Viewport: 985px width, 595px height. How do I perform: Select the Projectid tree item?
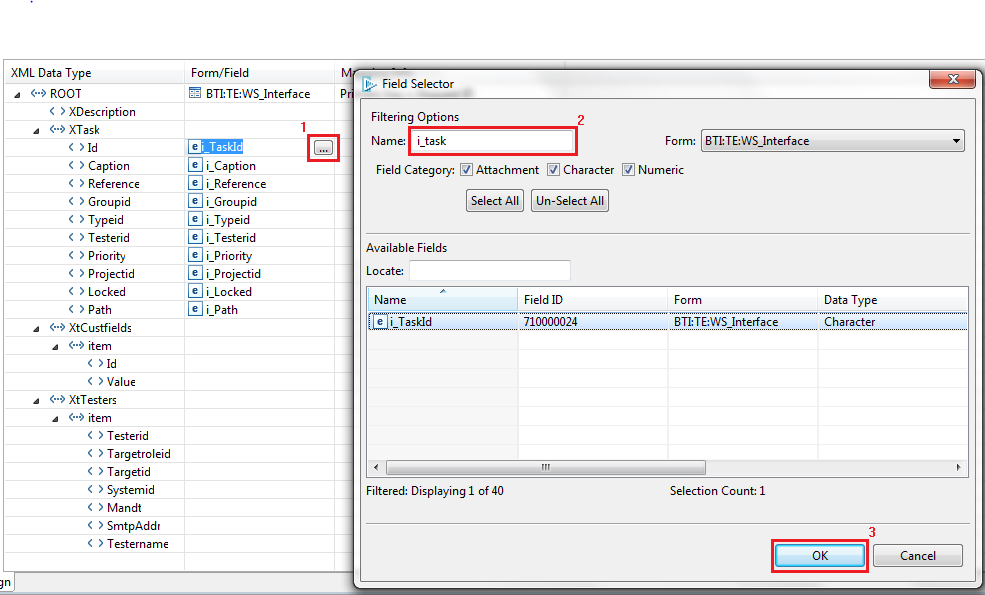111,274
